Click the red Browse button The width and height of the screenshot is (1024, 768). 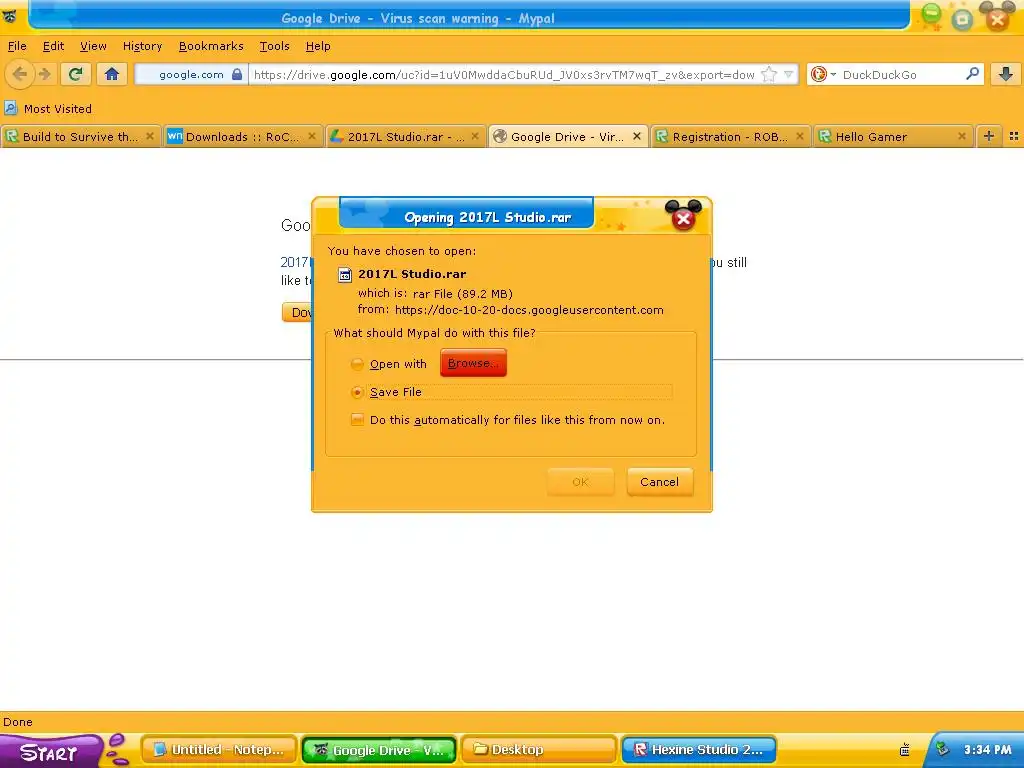(x=473, y=363)
